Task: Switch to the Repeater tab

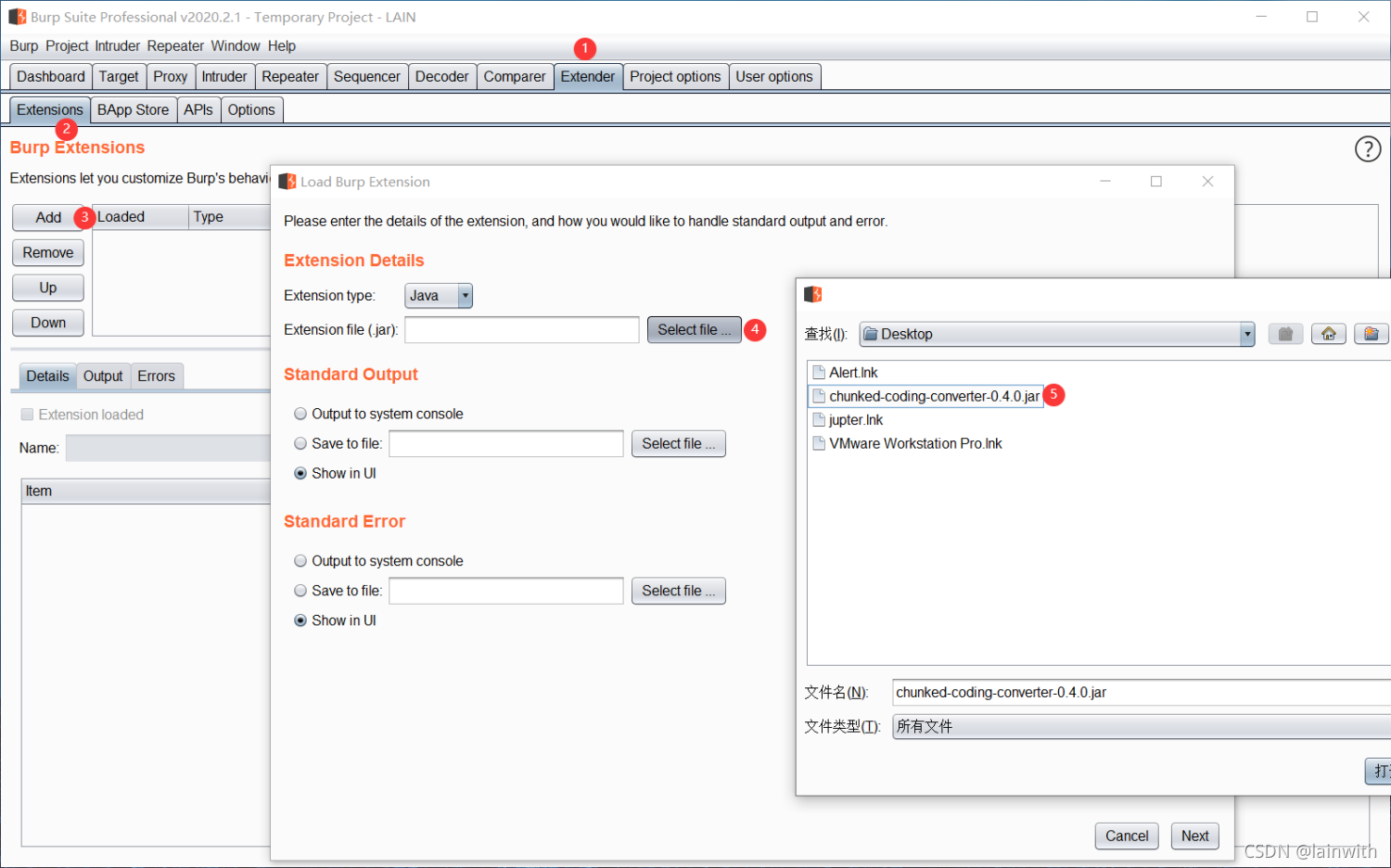Action: pyautogui.click(x=290, y=77)
